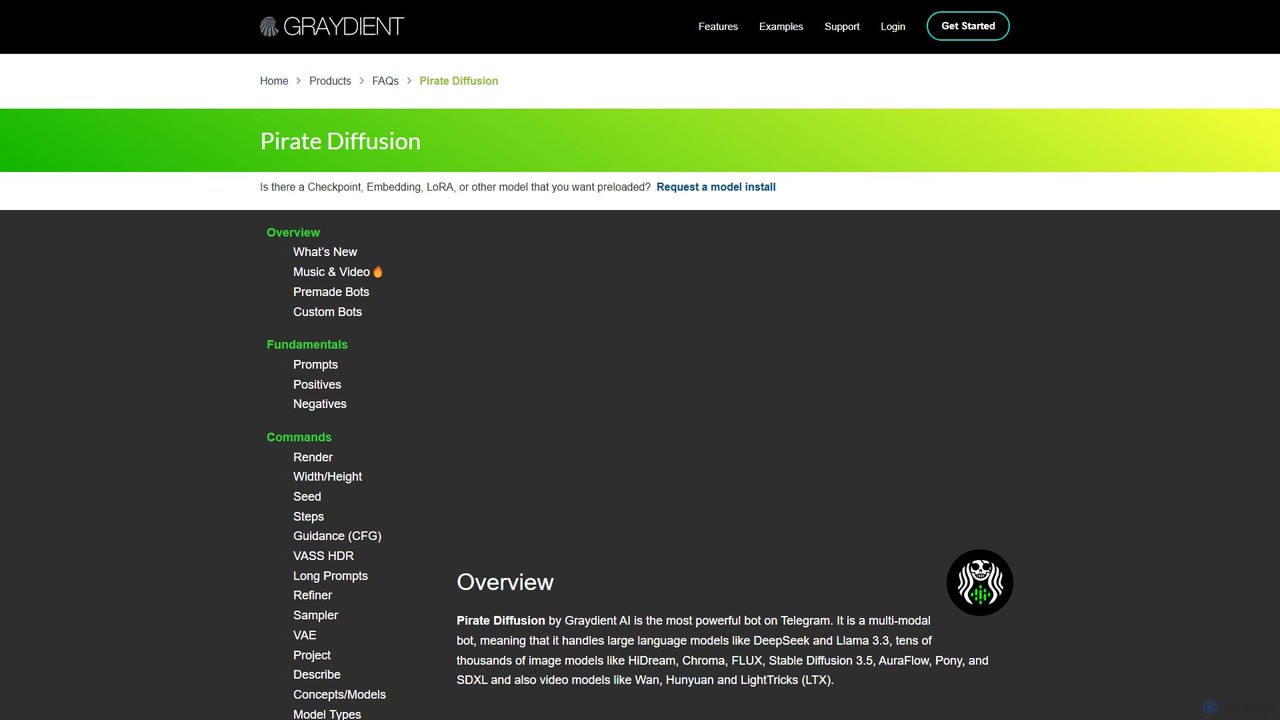Open Support in the top navigation
The height and width of the screenshot is (720, 1280).
point(842,27)
